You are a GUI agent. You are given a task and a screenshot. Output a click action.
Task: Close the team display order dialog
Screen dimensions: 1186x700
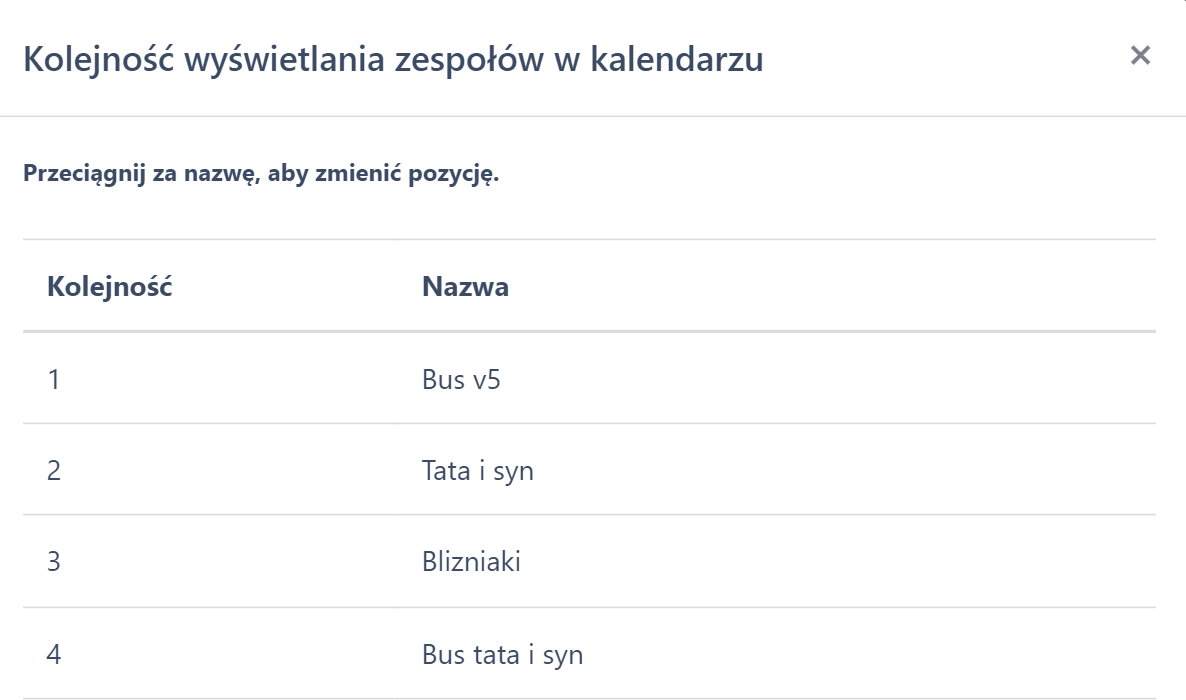click(x=1140, y=56)
